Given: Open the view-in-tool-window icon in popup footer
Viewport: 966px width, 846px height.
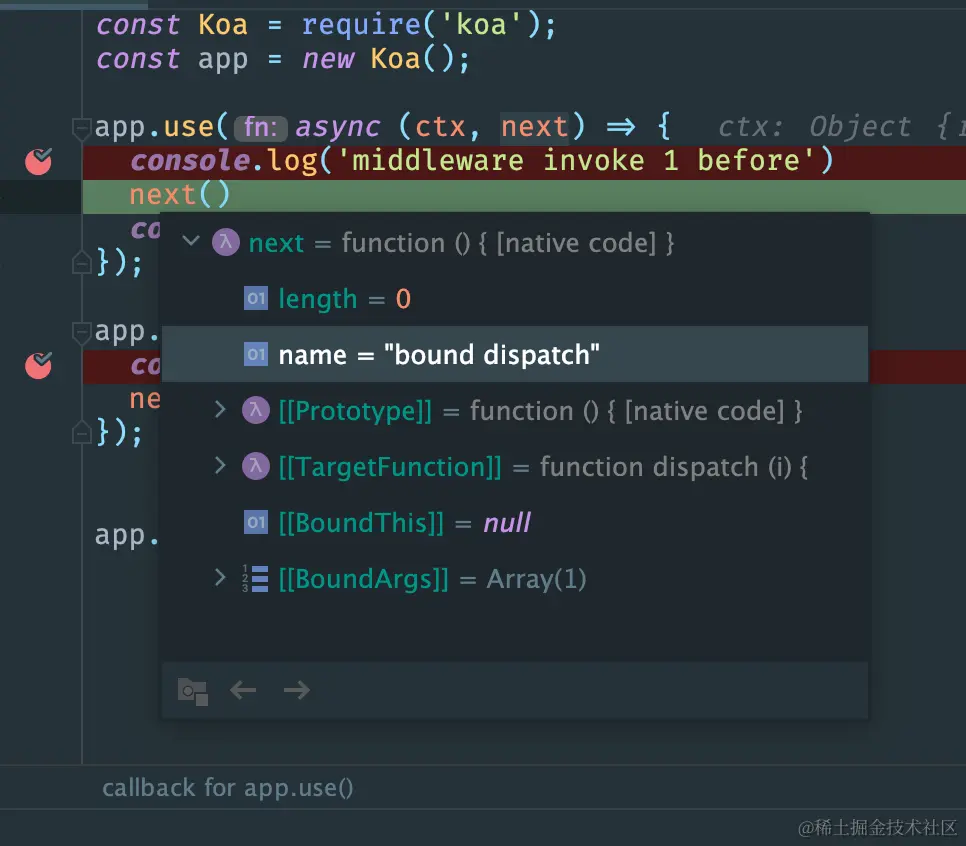Looking at the screenshot, I should point(193,691).
